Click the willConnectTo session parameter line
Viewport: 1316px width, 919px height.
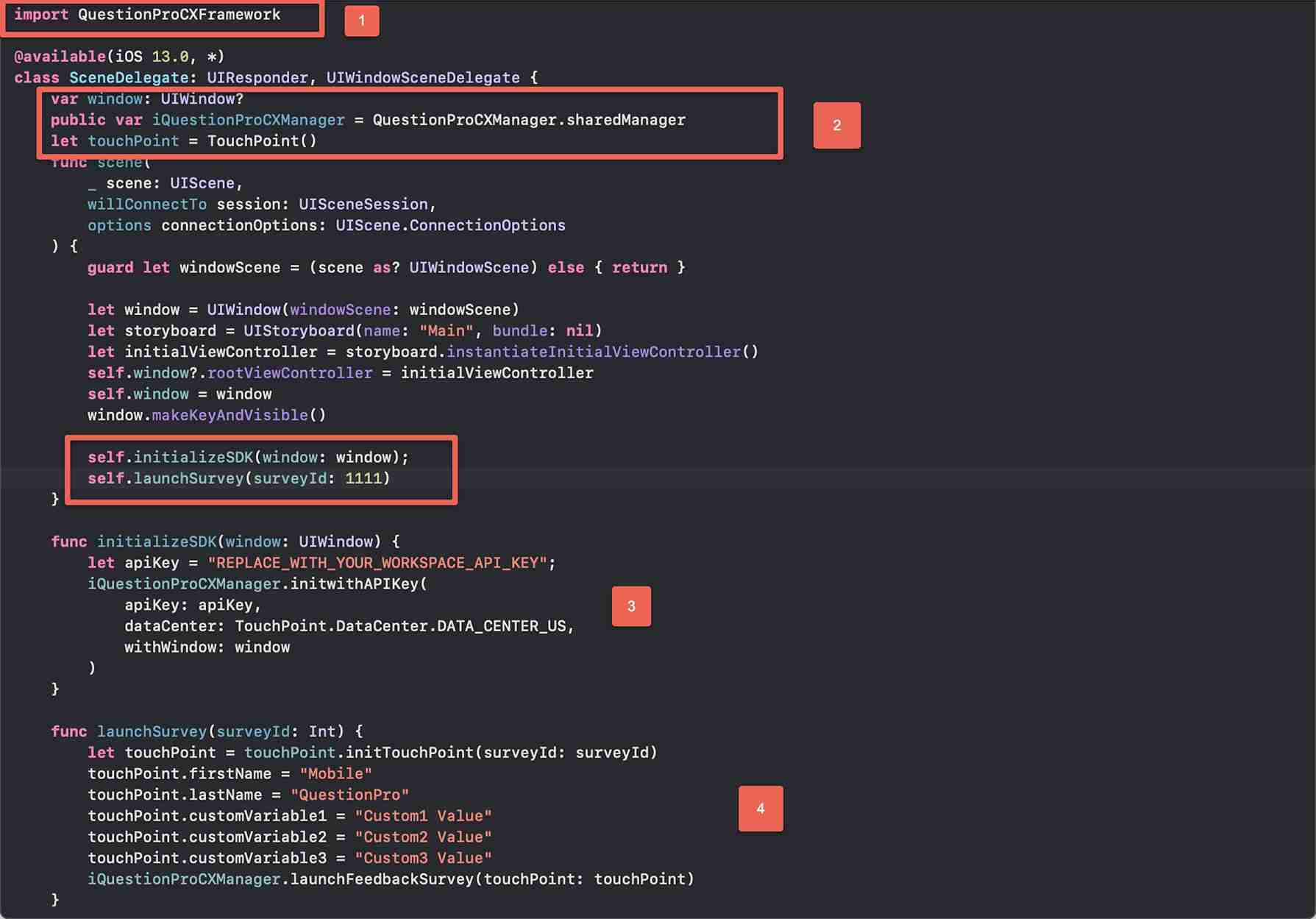pyautogui.click(x=262, y=205)
